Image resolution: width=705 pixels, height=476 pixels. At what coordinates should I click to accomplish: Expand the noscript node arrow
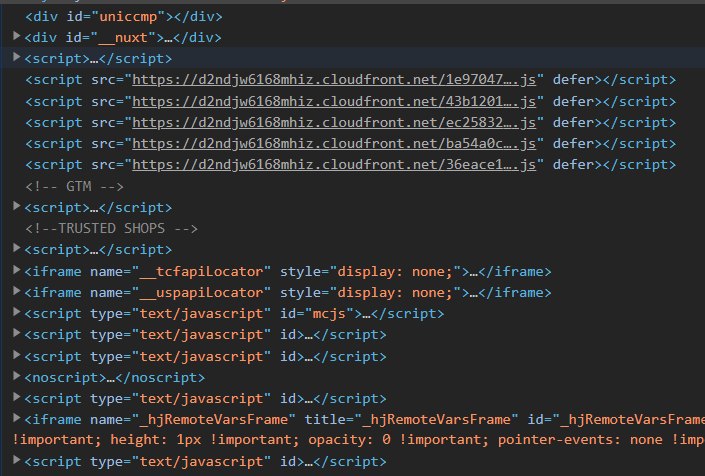tap(17, 376)
